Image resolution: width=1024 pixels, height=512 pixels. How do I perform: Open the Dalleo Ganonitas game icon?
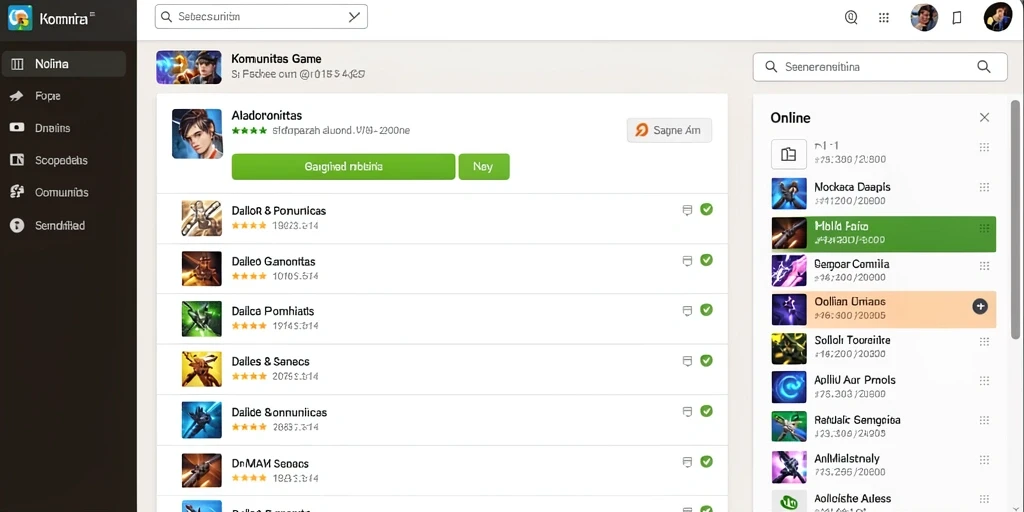(x=201, y=268)
